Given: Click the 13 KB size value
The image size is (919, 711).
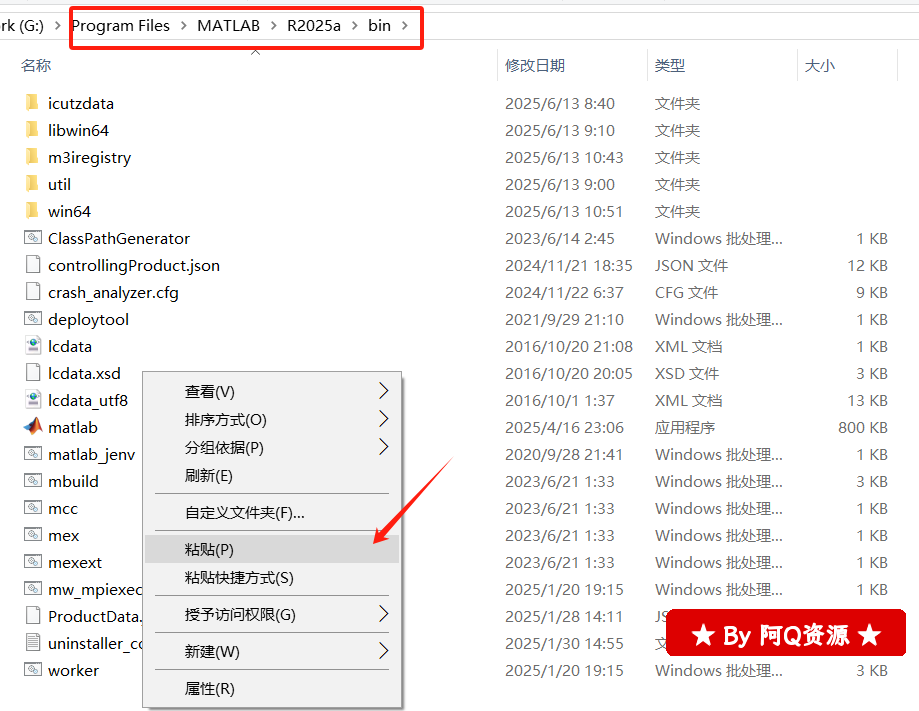Looking at the screenshot, I should click(867, 400).
